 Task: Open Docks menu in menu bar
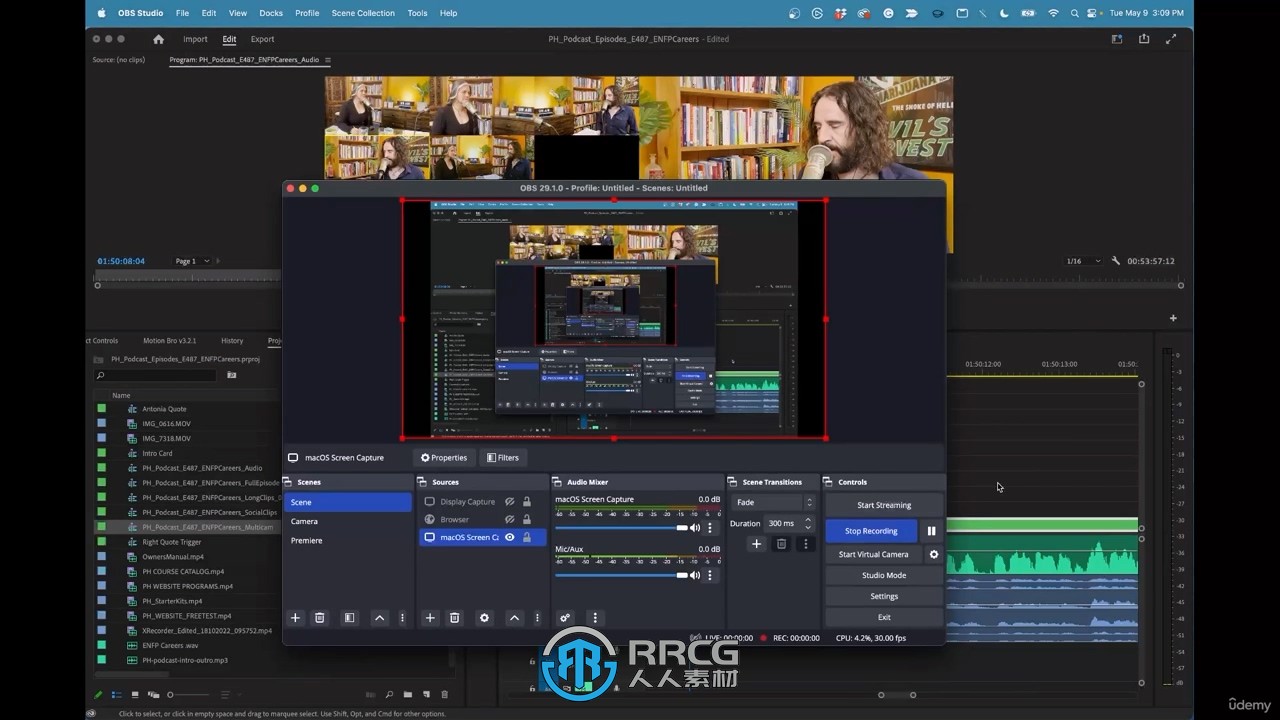click(271, 13)
